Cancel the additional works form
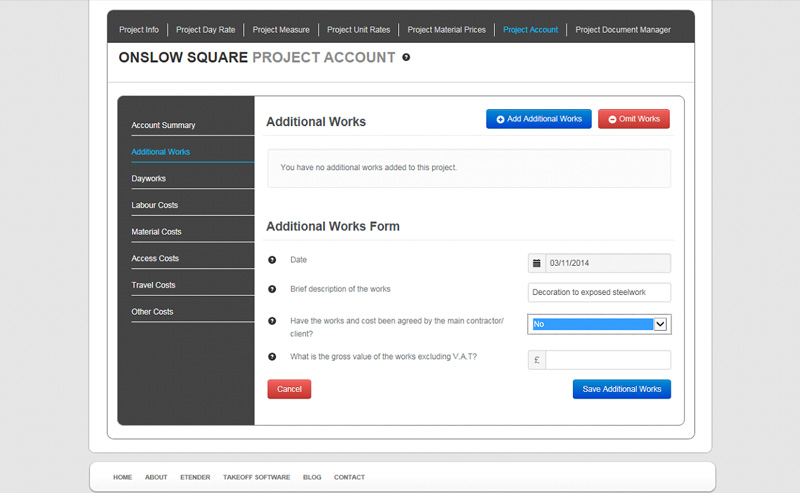 289,389
